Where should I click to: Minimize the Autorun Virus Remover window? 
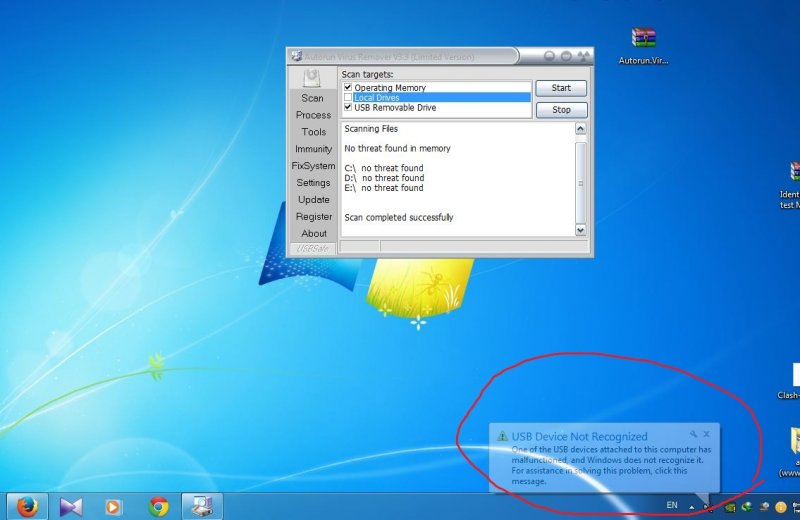coord(549,56)
